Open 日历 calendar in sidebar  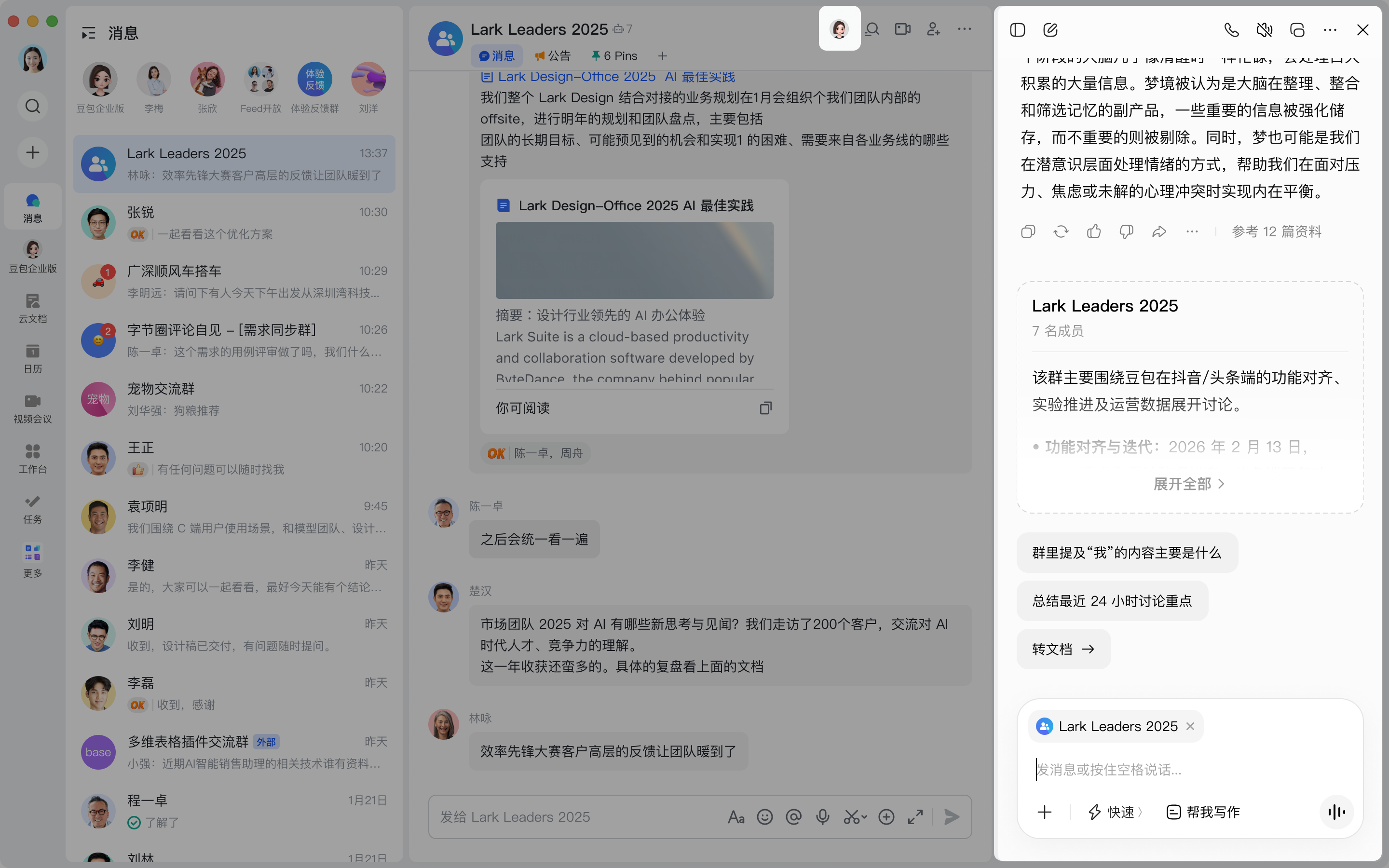tap(33, 358)
